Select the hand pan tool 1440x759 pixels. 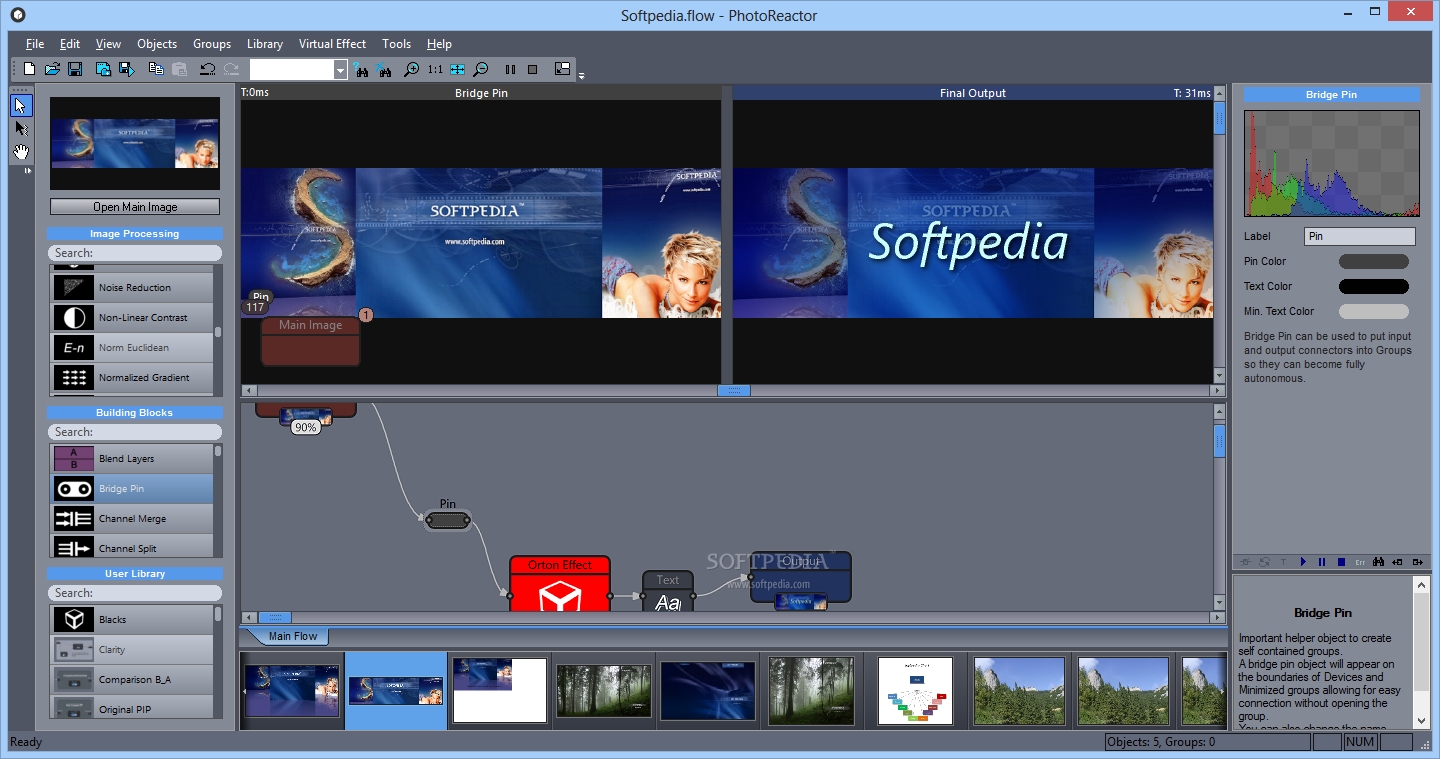(21, 153)
